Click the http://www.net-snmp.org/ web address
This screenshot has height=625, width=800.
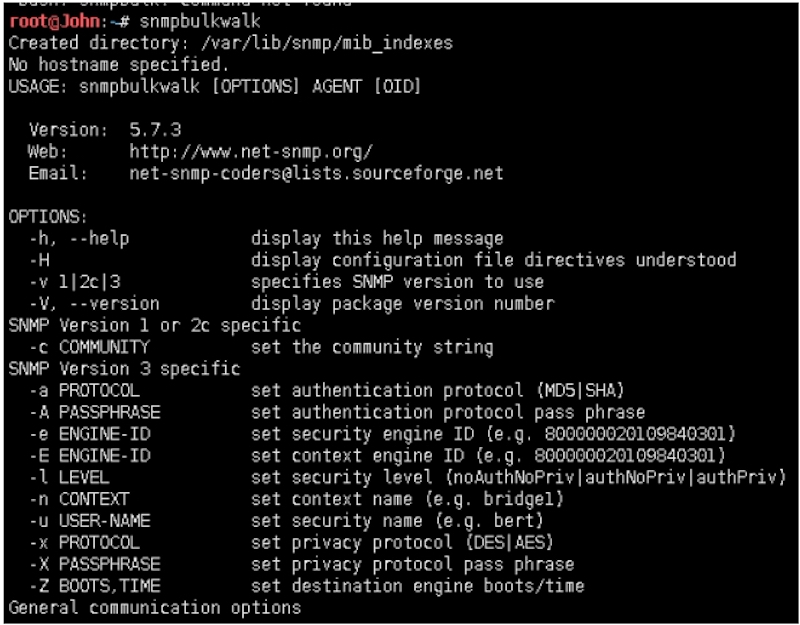point(251,152)
